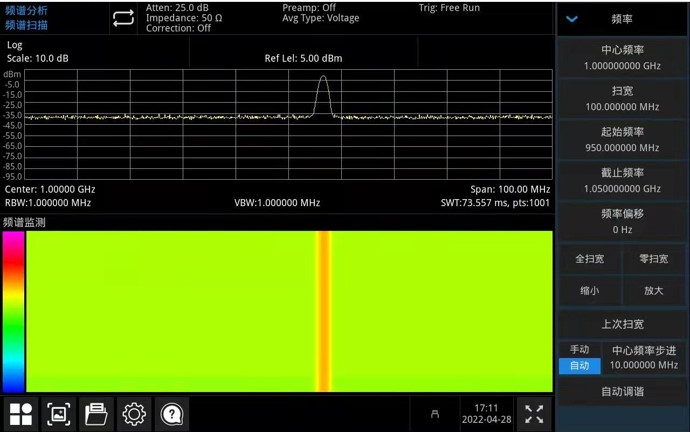Collapse the 频率 menu with the chevron
Image resolution: width=690 pixels, height=432 pixels.
[x=572, y=19]
